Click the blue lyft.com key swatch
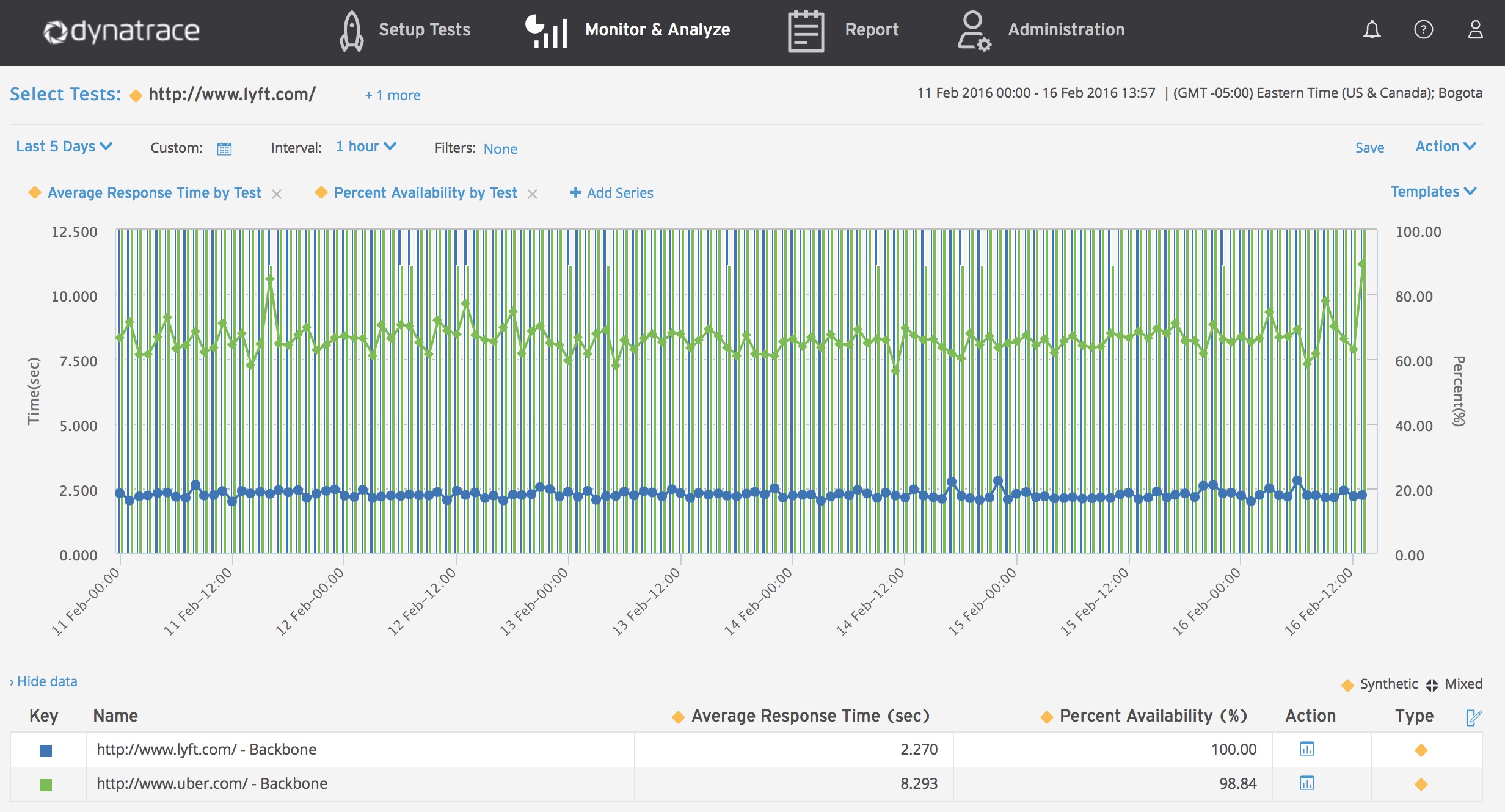This screenshot has width=1505, height=812. coord(46,750)
